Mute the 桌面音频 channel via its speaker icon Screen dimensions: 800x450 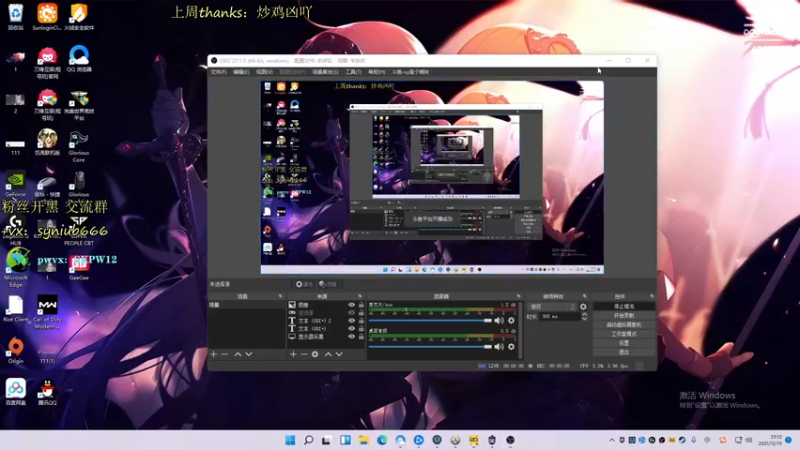click(499, 346)
